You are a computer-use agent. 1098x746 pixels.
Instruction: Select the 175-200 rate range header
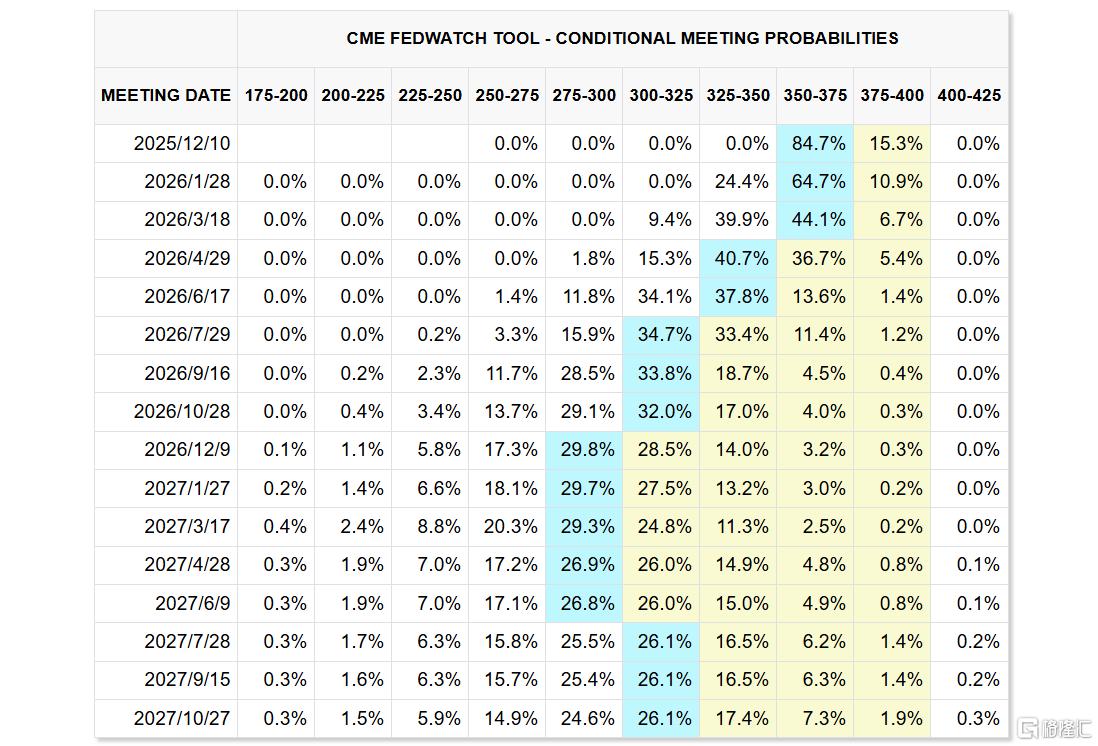(x=276, y=96)
